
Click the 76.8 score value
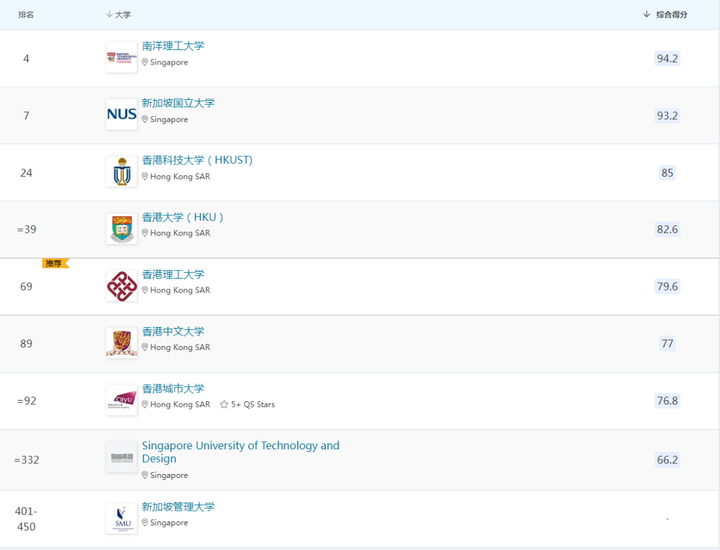tap(667, 401)
